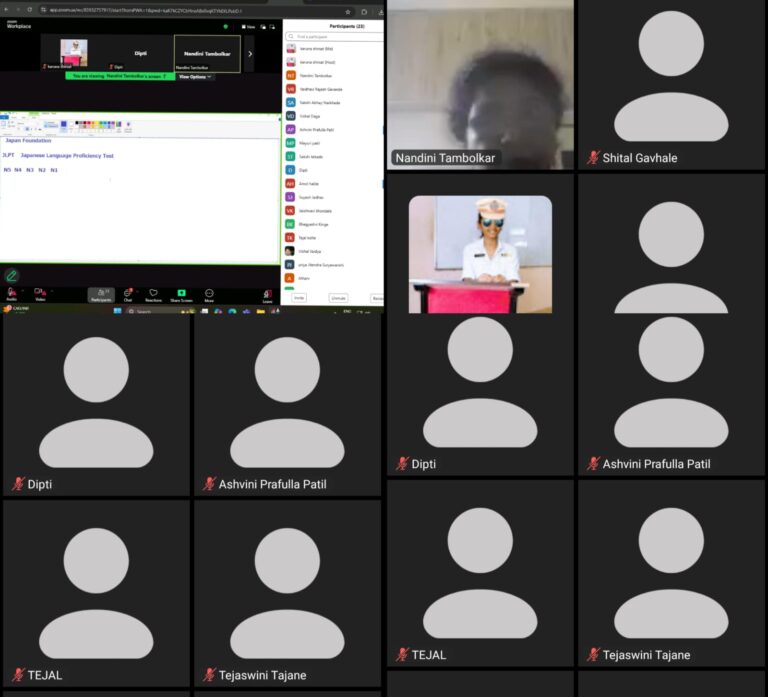Expand the View Options dropdown
Image resolution: width=768 pixels, height=697 pixels.
pos(195,77)
